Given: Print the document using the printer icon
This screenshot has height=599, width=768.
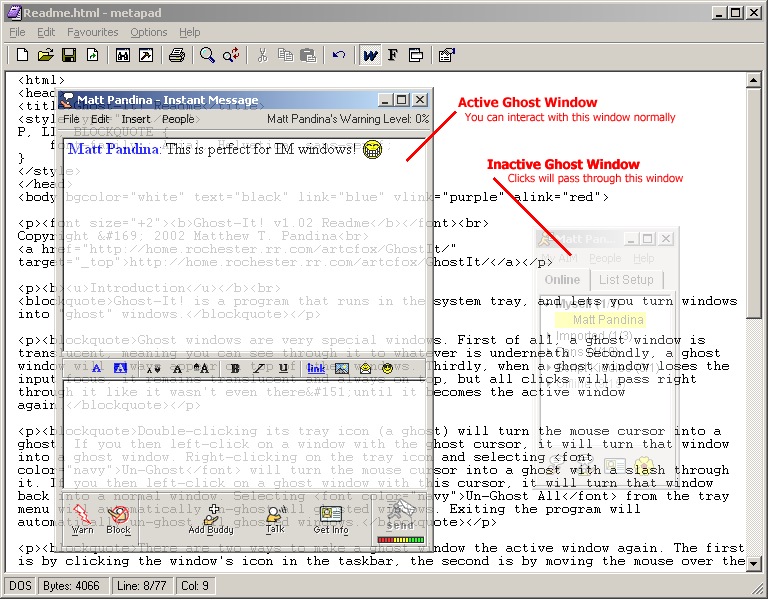Looking at the screenshot, I should (x=176, y=55).
